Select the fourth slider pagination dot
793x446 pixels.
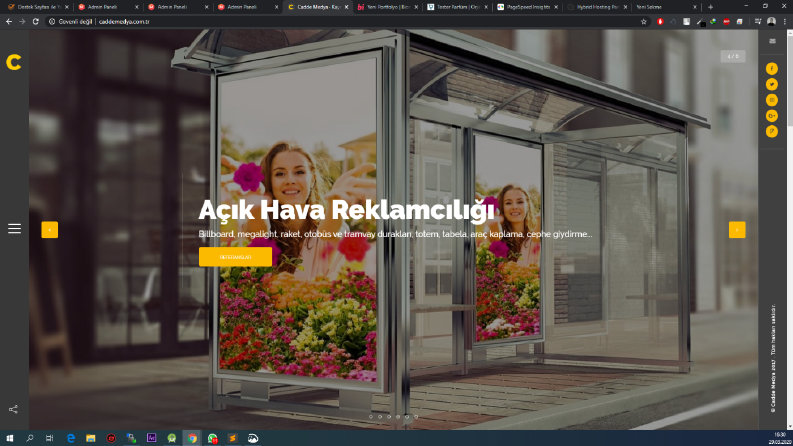pyautogui.click(x=398, y=417)
